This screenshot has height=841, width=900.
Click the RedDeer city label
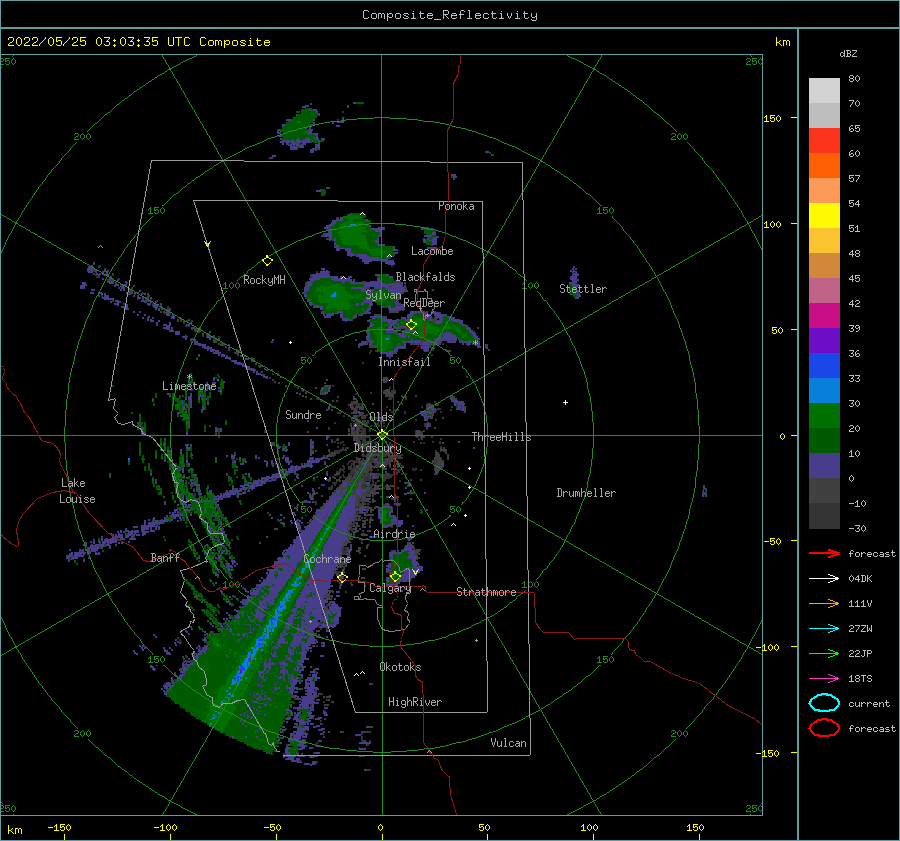(424, 303)
